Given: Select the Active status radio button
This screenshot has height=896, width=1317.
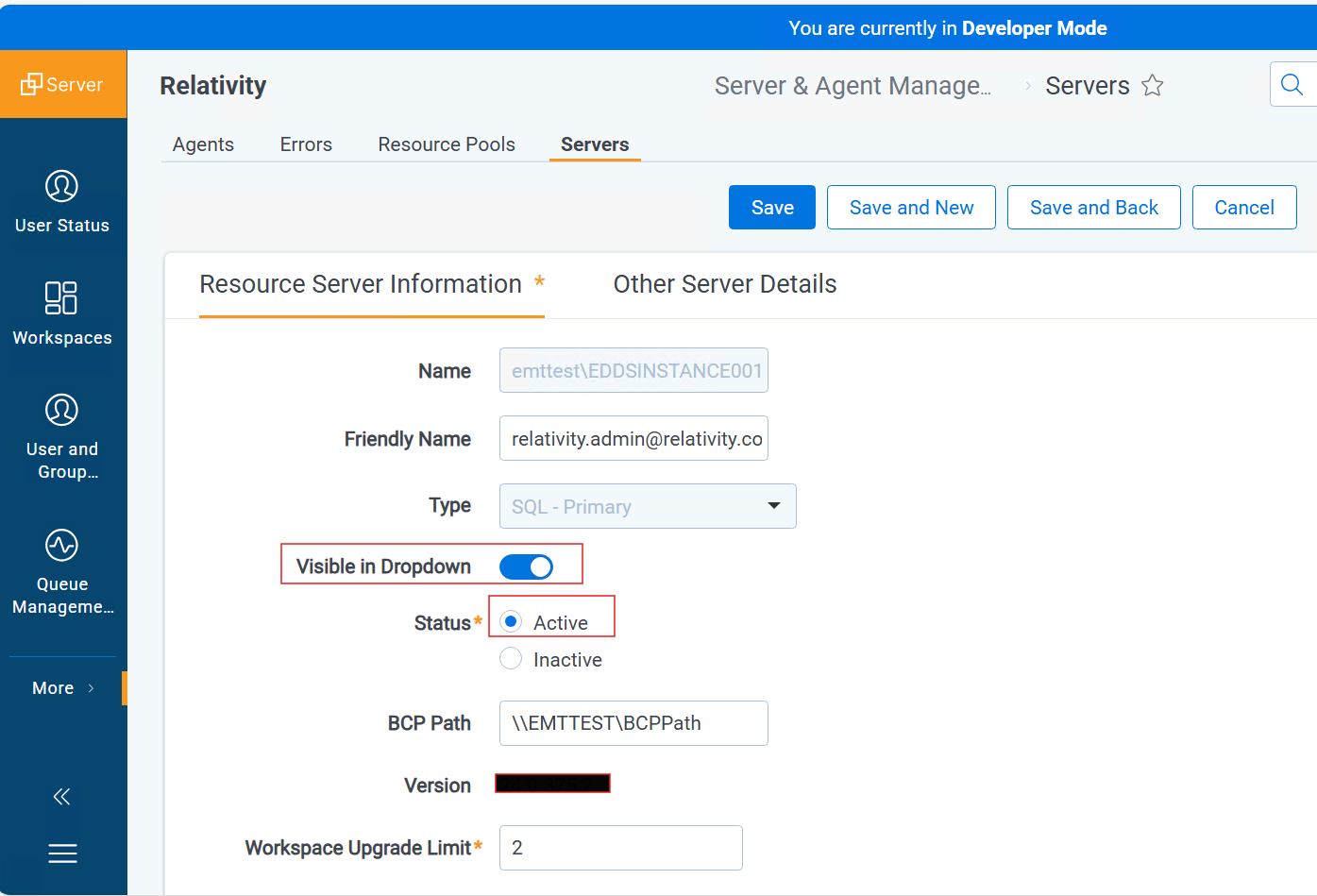Looking at the screenshot, I should (x=511, y=621).
